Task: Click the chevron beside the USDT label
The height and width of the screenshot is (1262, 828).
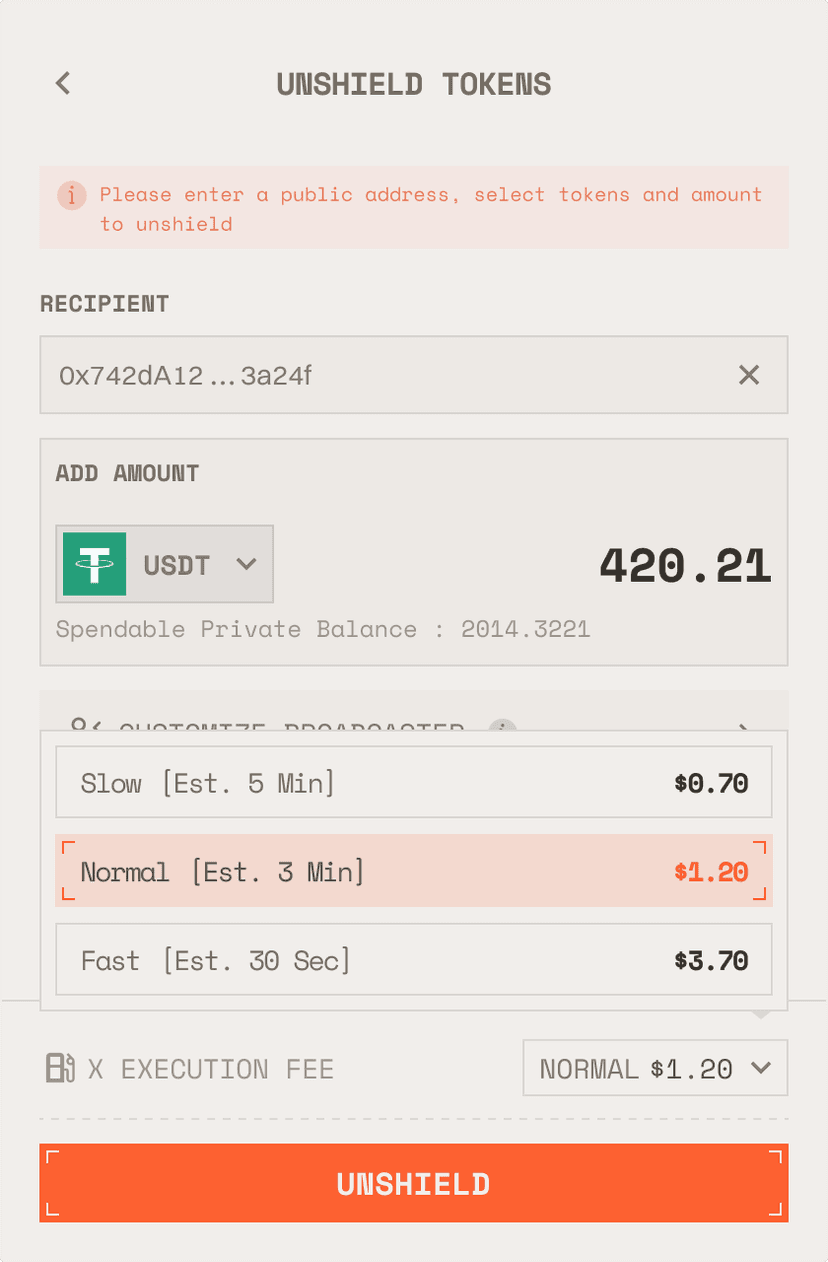Action: (x=246, y=564)
